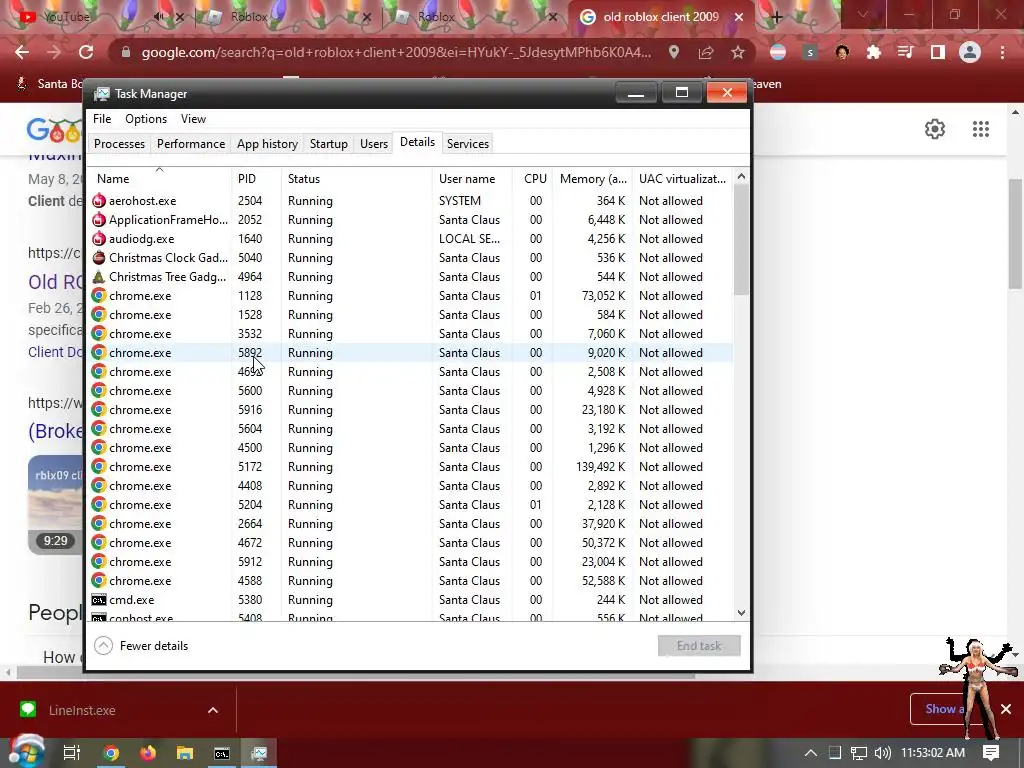Screen dimensions: 1024x768
Task: Click the network icon in system tray
Action: 859,753
